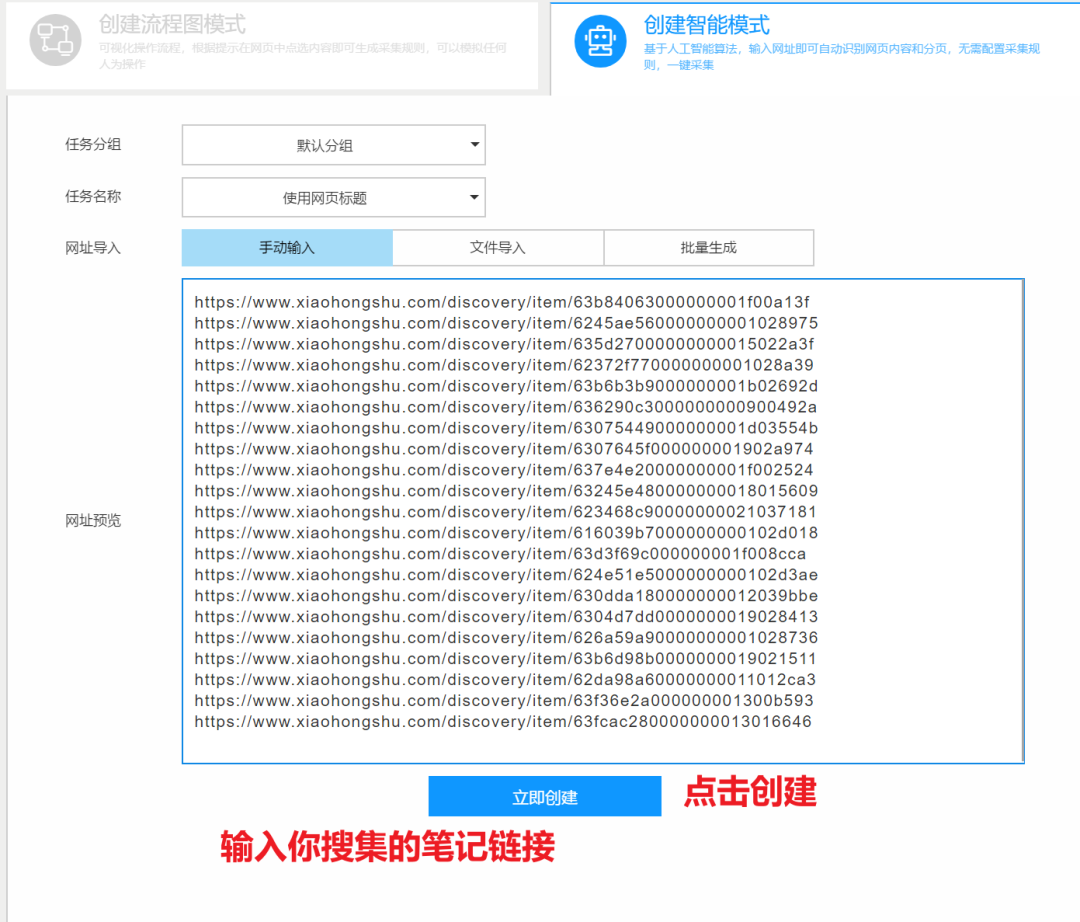Switch to the 文件导入 tab
Viewport: 1080px width, 922px height.
pos(498,247)
